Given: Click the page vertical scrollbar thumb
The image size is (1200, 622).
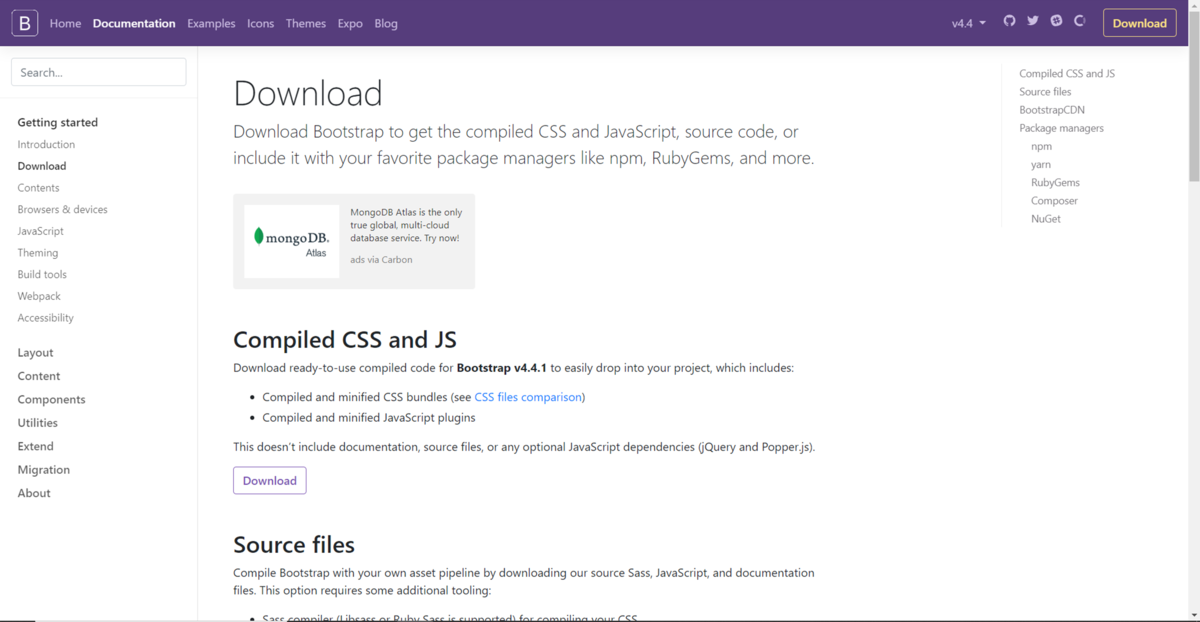Looking at the screenshot, I should (x=1194, y=95).
